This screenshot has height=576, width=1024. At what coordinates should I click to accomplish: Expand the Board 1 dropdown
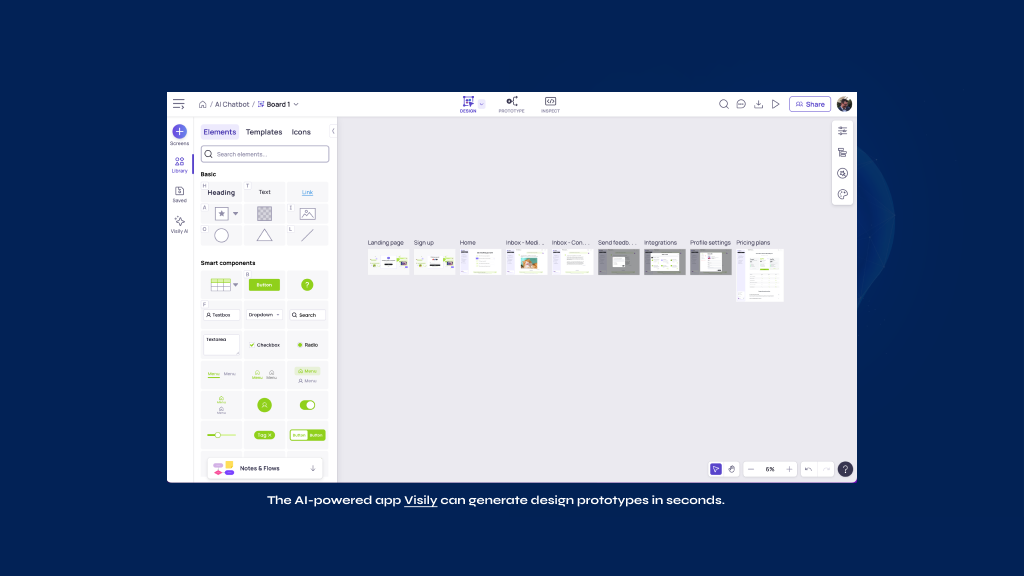point(296,104)
